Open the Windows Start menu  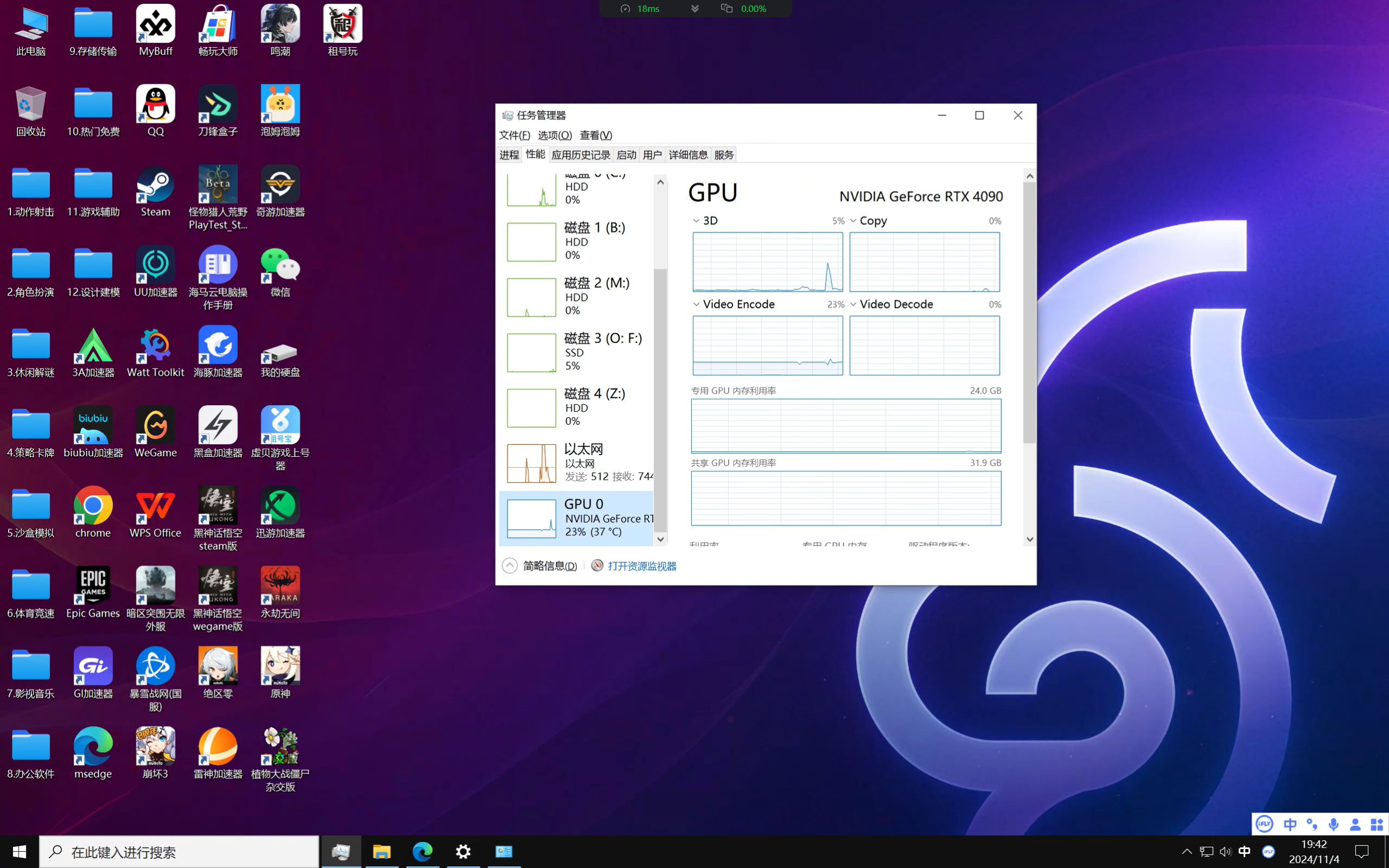coord(20,852)
